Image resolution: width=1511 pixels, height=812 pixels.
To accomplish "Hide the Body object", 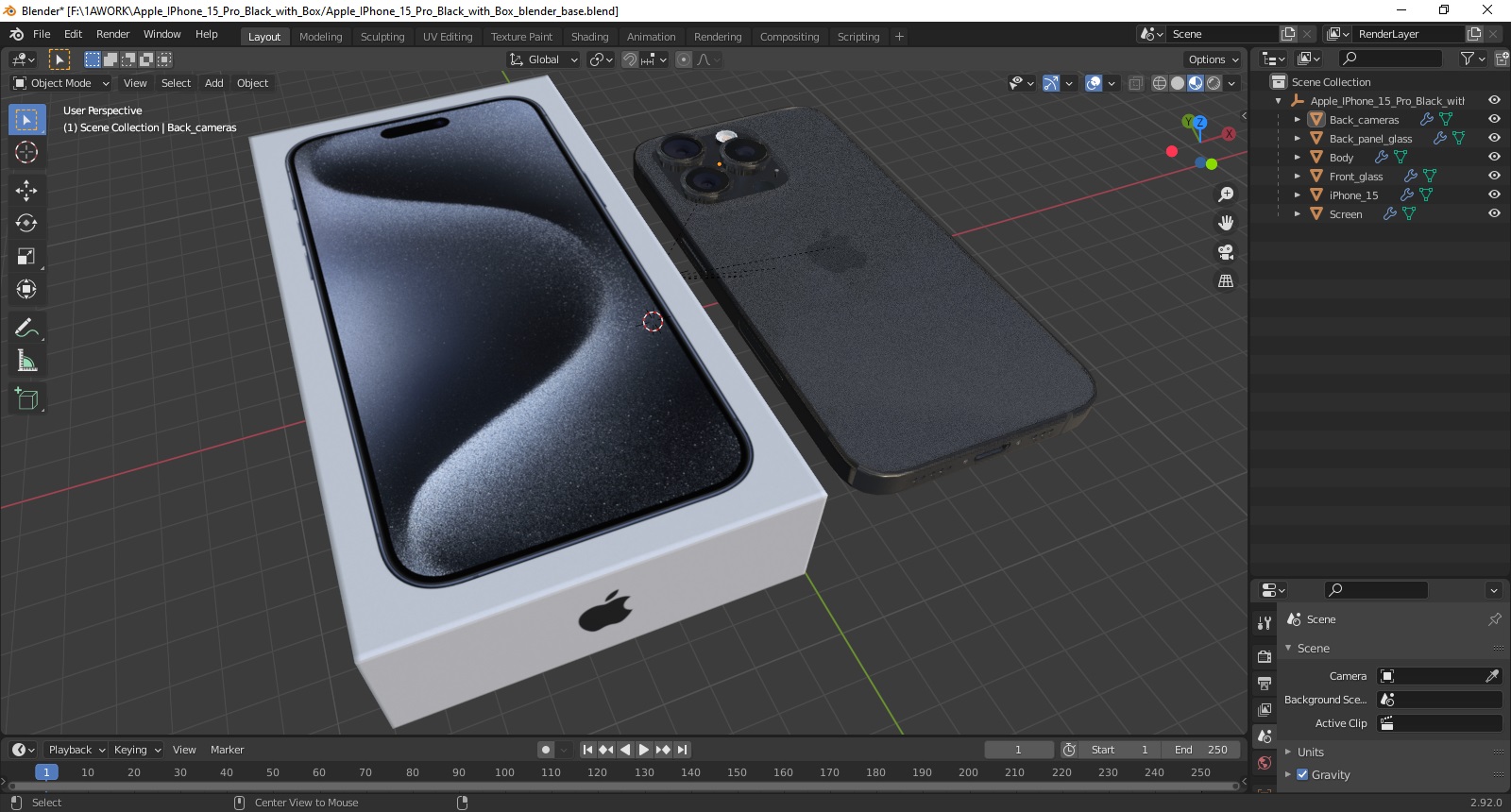I will (1494, 157).
